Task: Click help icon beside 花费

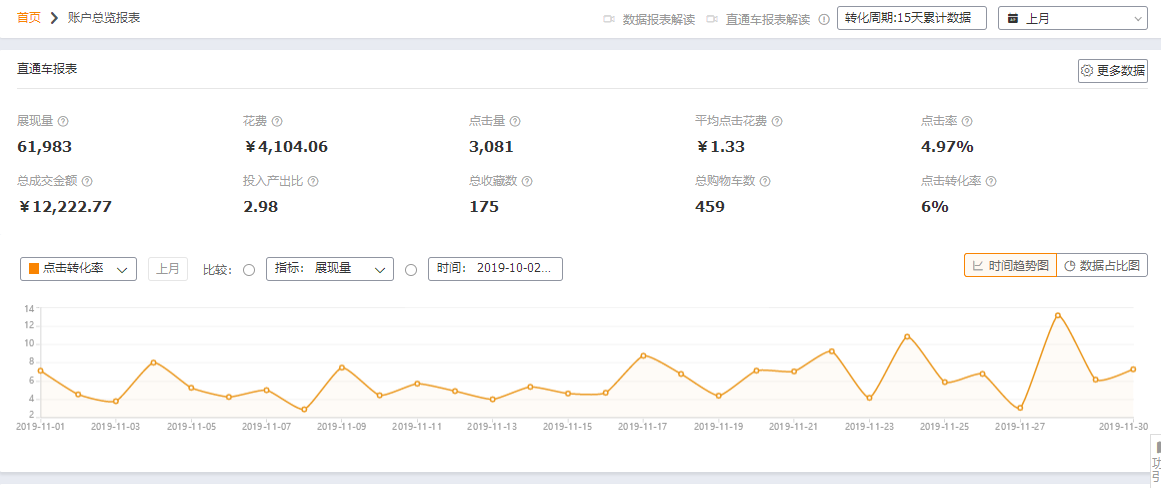Action: [x=276, y=122]
